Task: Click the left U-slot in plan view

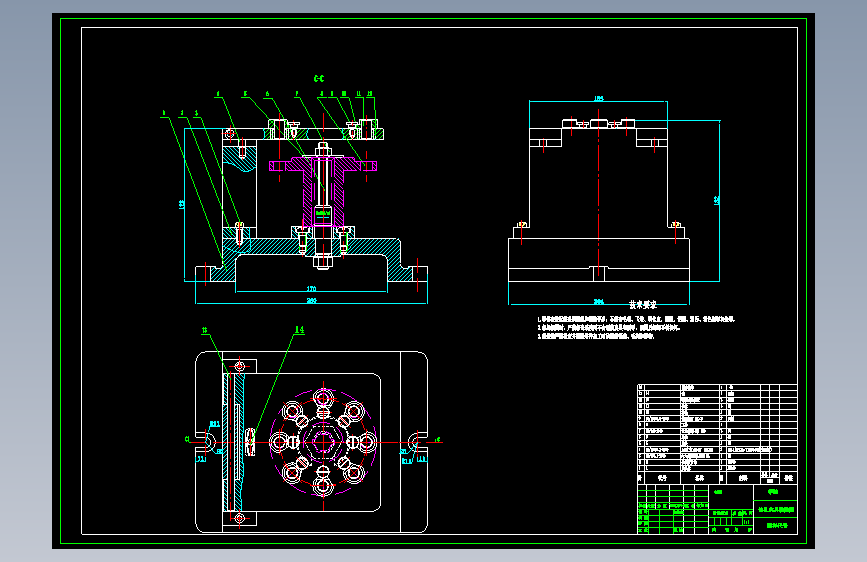Action: tap(208, 441)
